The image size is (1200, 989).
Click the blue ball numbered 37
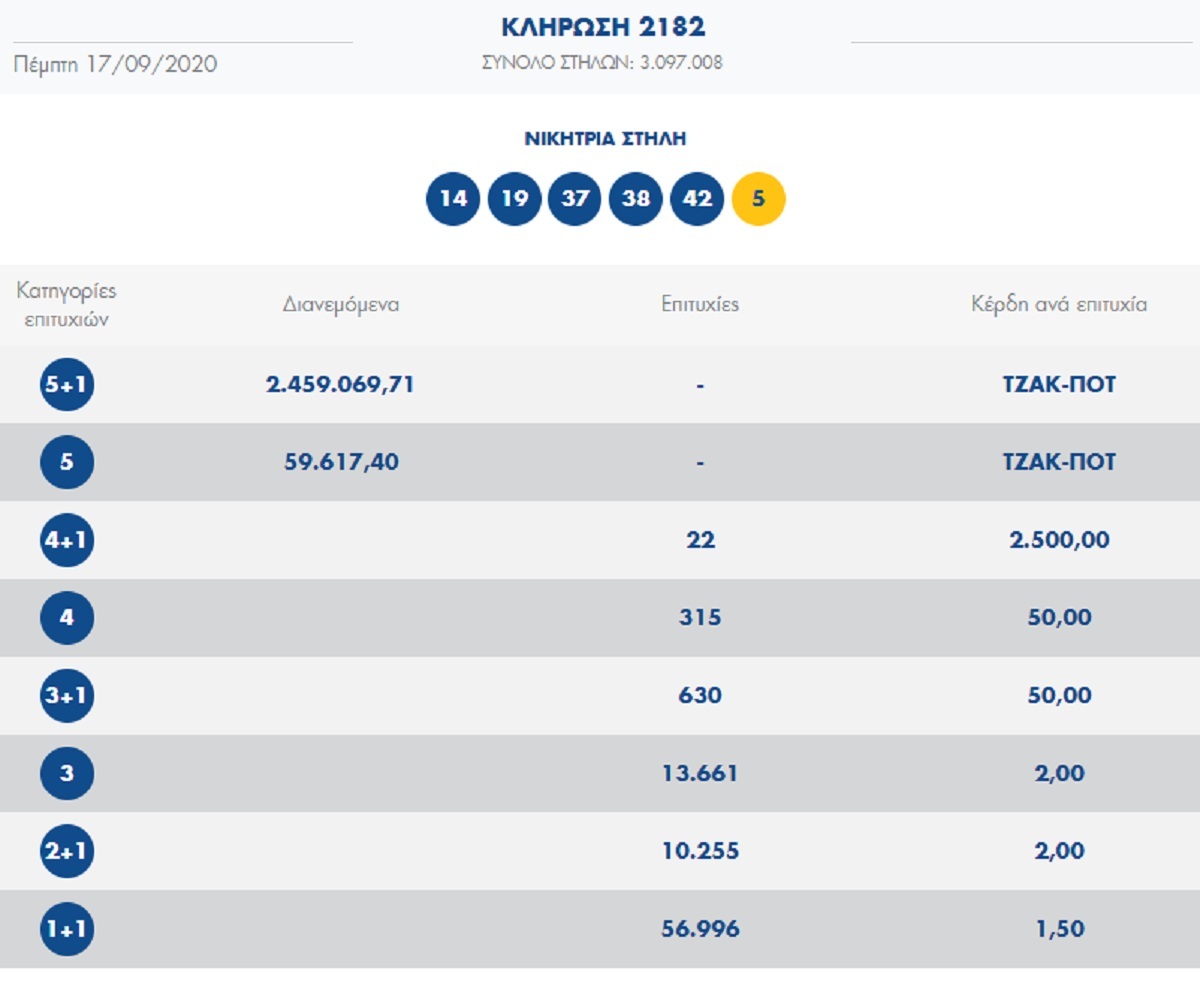(575, 199)
